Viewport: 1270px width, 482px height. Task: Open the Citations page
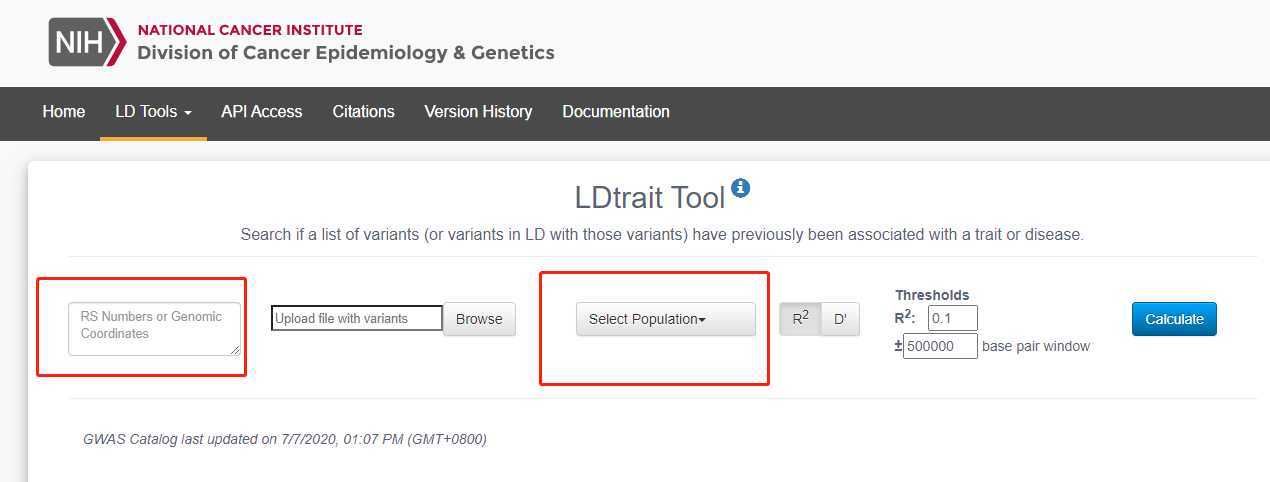point(363,112)
